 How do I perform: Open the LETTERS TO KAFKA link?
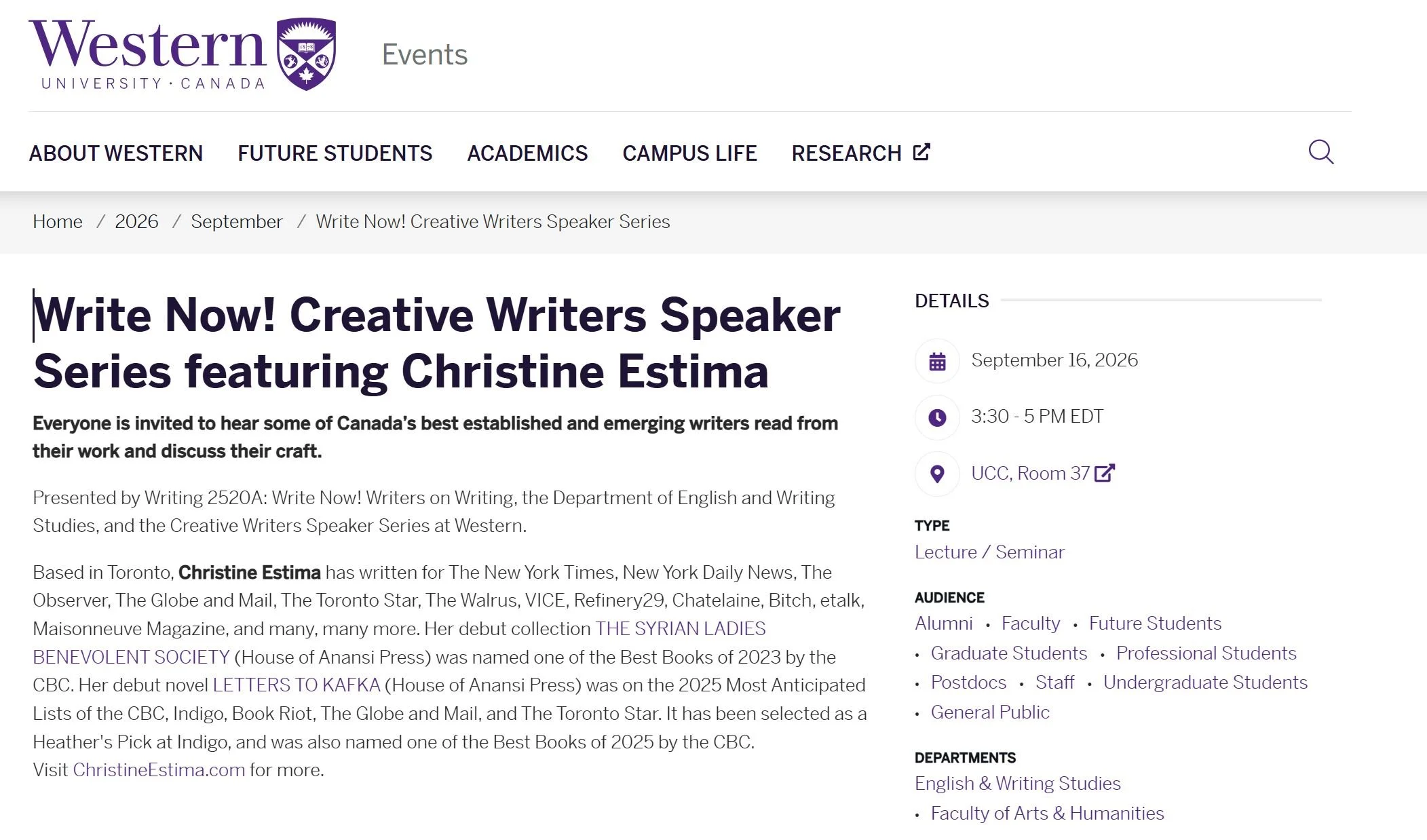297,685
